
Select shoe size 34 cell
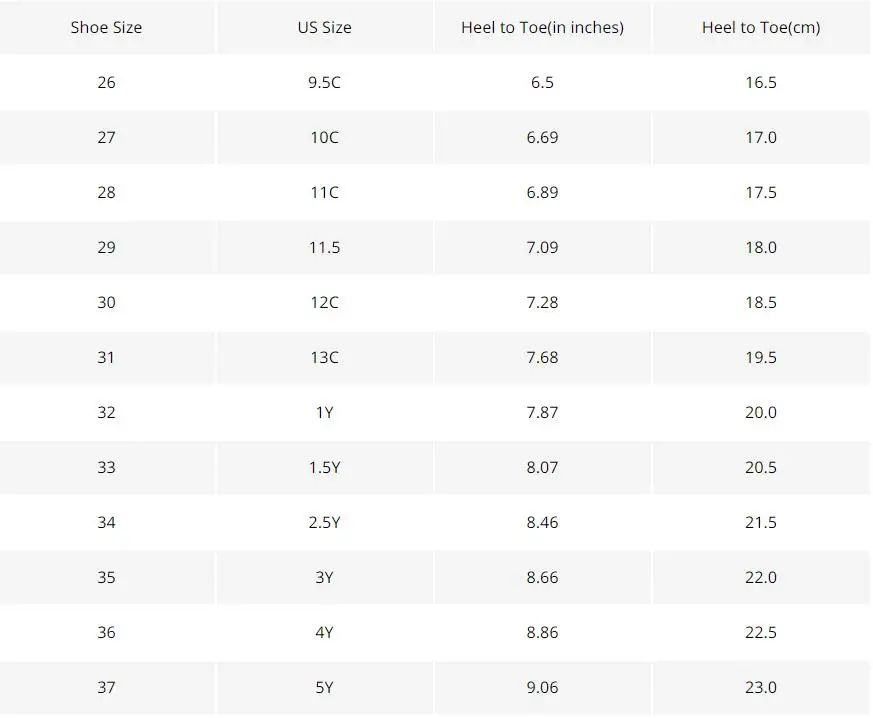106,523
